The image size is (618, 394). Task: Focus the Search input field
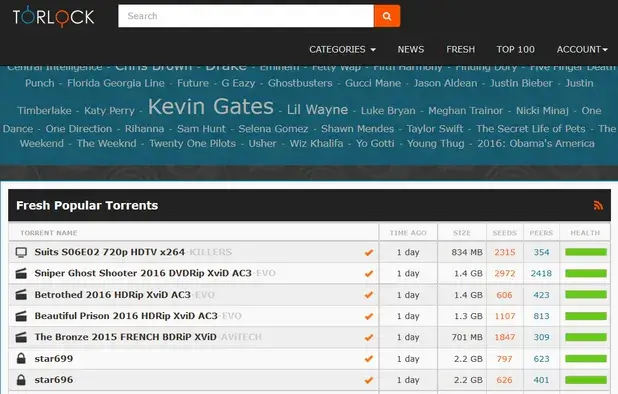point(246,16)
